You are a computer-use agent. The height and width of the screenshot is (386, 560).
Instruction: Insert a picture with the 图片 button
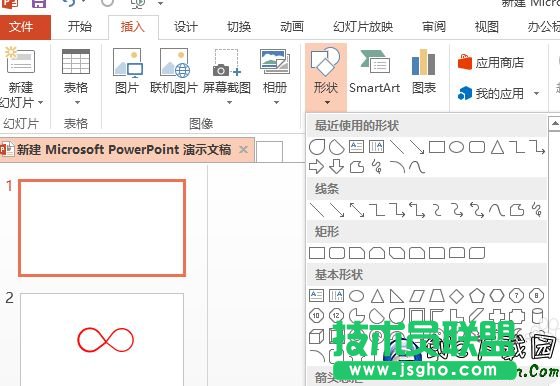pos(127,71)
